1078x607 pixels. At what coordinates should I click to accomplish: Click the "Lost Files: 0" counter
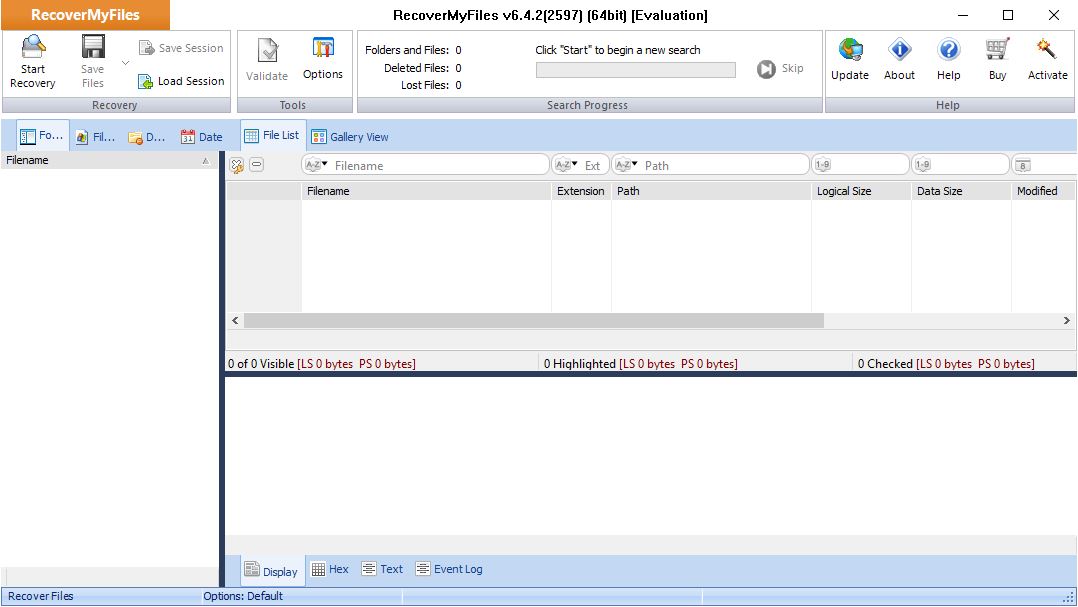click(x=431, y=85)
